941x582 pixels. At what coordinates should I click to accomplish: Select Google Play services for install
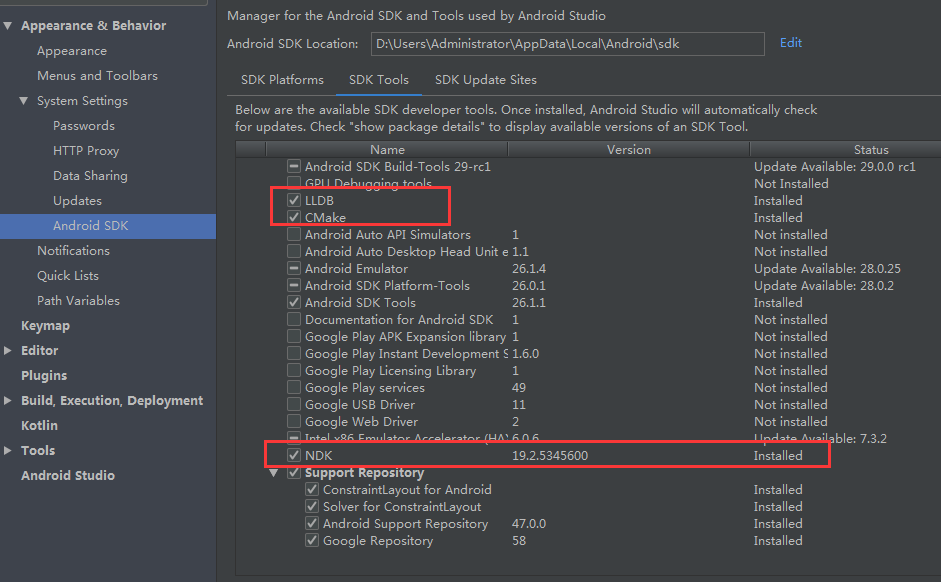(x=293, y=387)
